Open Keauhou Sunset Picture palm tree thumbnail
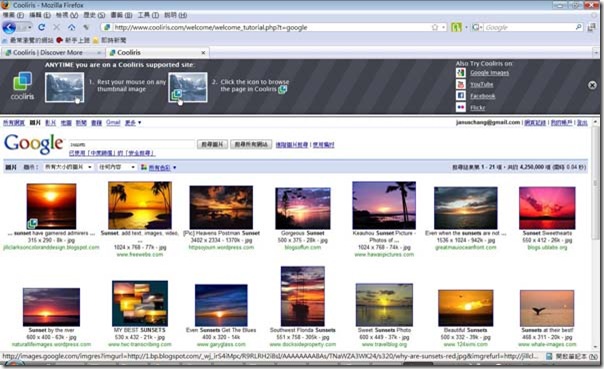This screenshot has width=604, height=369. tap(384, 206)
